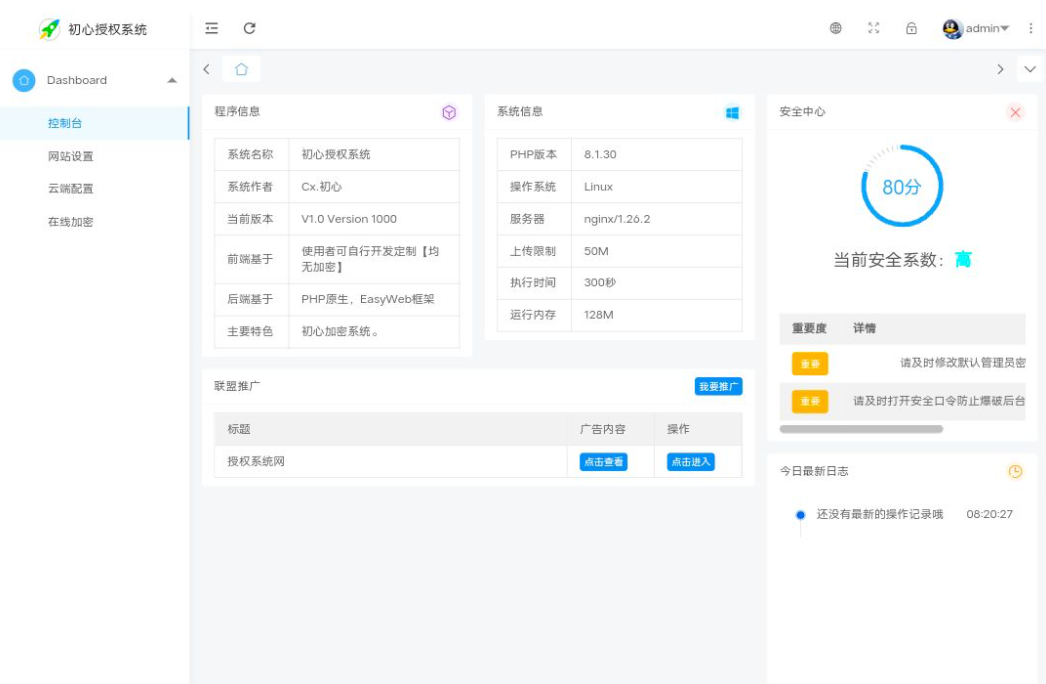Viewport: 1046px width, 684px height.
Task: Go to 在线加密 page
Action: pos(71,222)
